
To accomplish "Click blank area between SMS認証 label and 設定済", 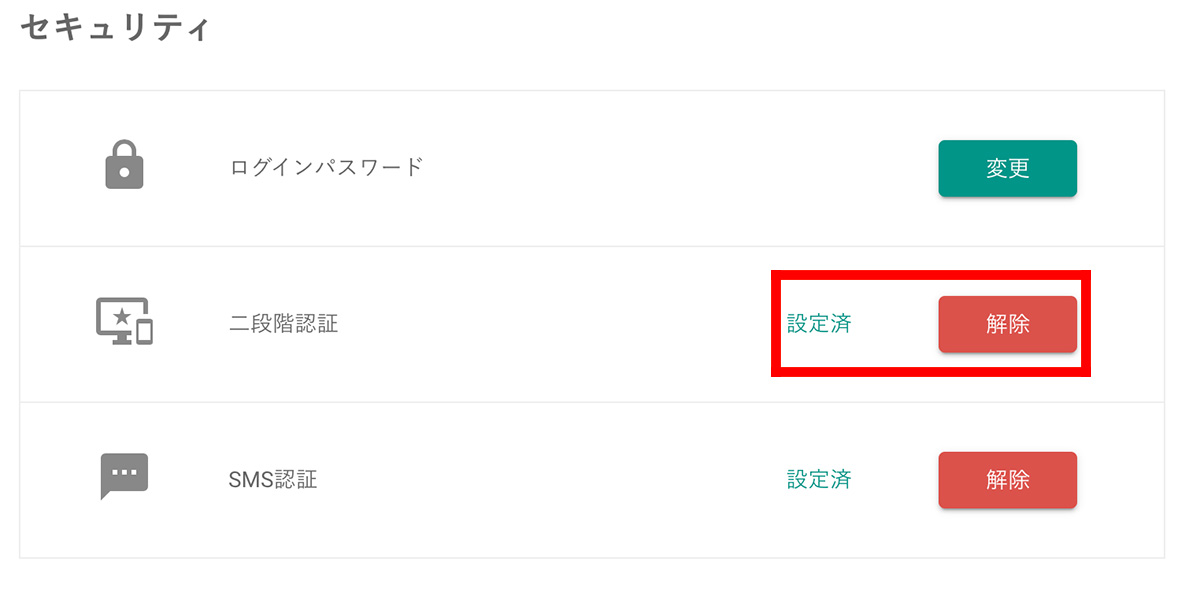I will (550, 480).
